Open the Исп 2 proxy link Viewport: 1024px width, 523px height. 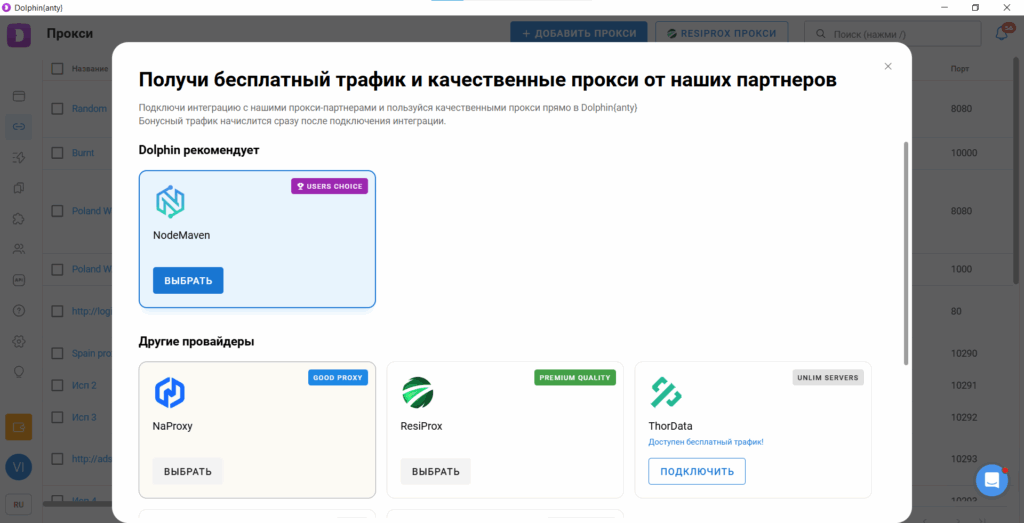84,385
